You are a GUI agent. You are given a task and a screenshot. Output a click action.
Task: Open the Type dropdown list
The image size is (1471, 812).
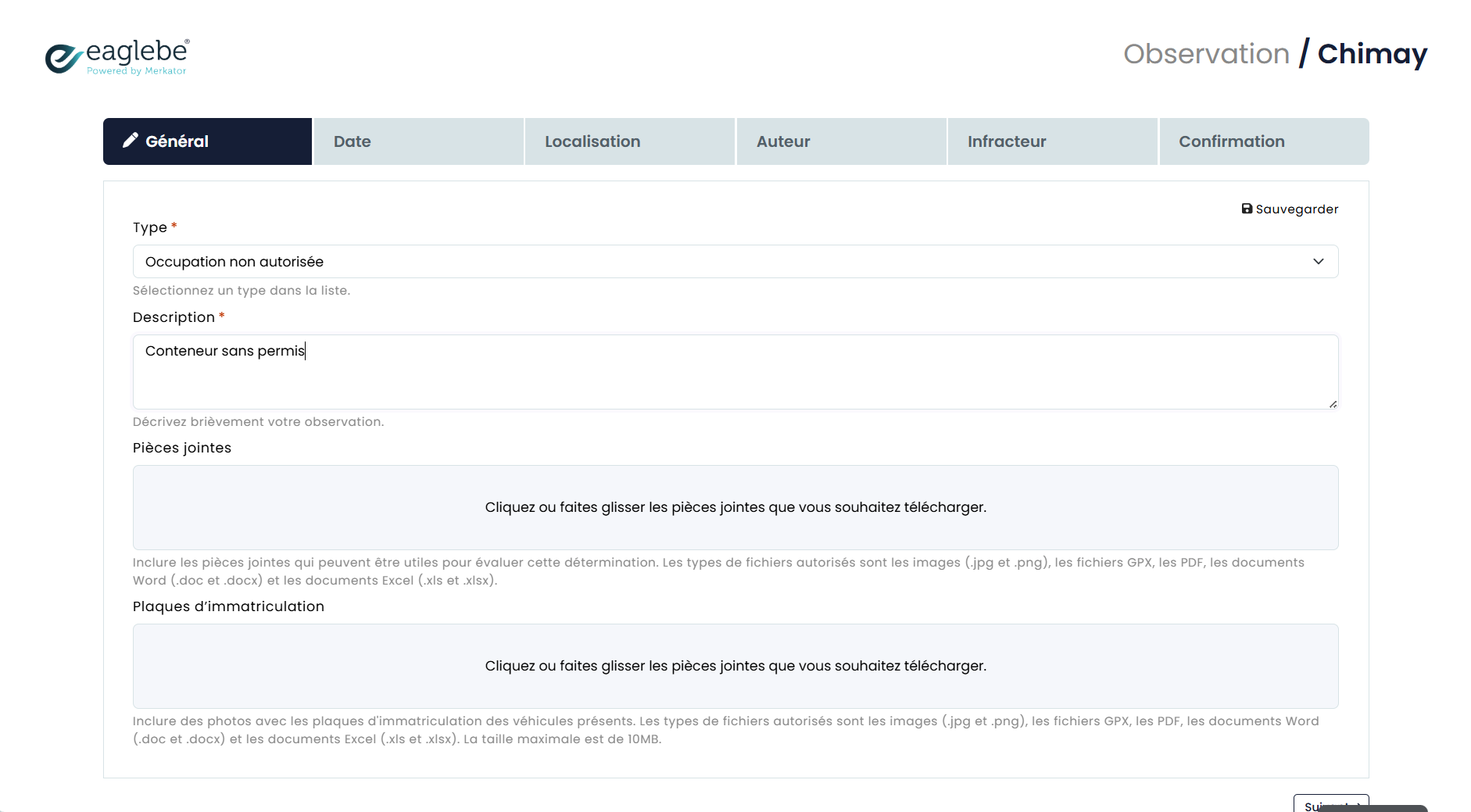(735, 262)
